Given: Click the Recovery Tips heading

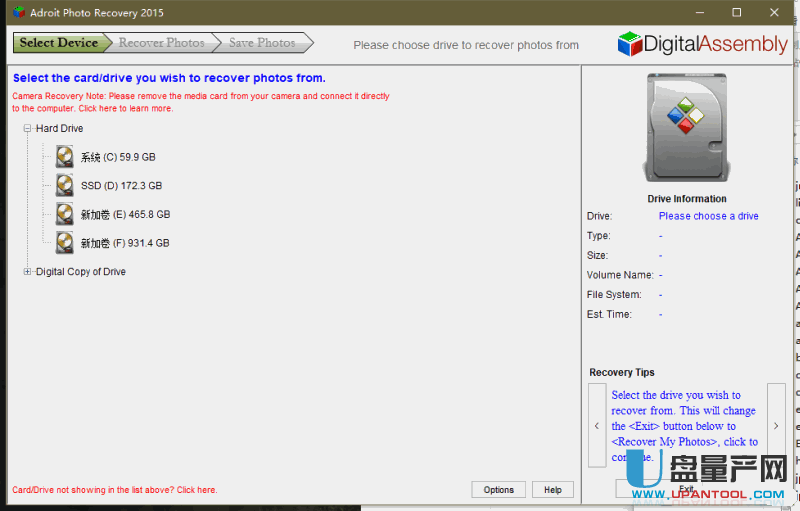Looking at the screenshot, I should coord(621,372).
